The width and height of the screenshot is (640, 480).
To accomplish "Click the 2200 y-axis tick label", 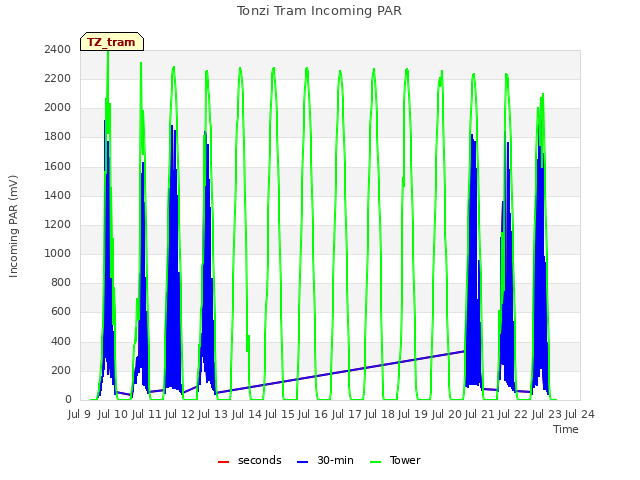I will [x=58, y=78].
